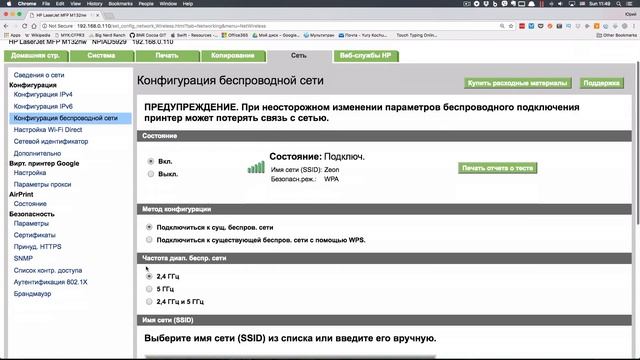This screenshot has height=360, width=640.
Task: Open Office365 bookmark
Action: point(235,35)
